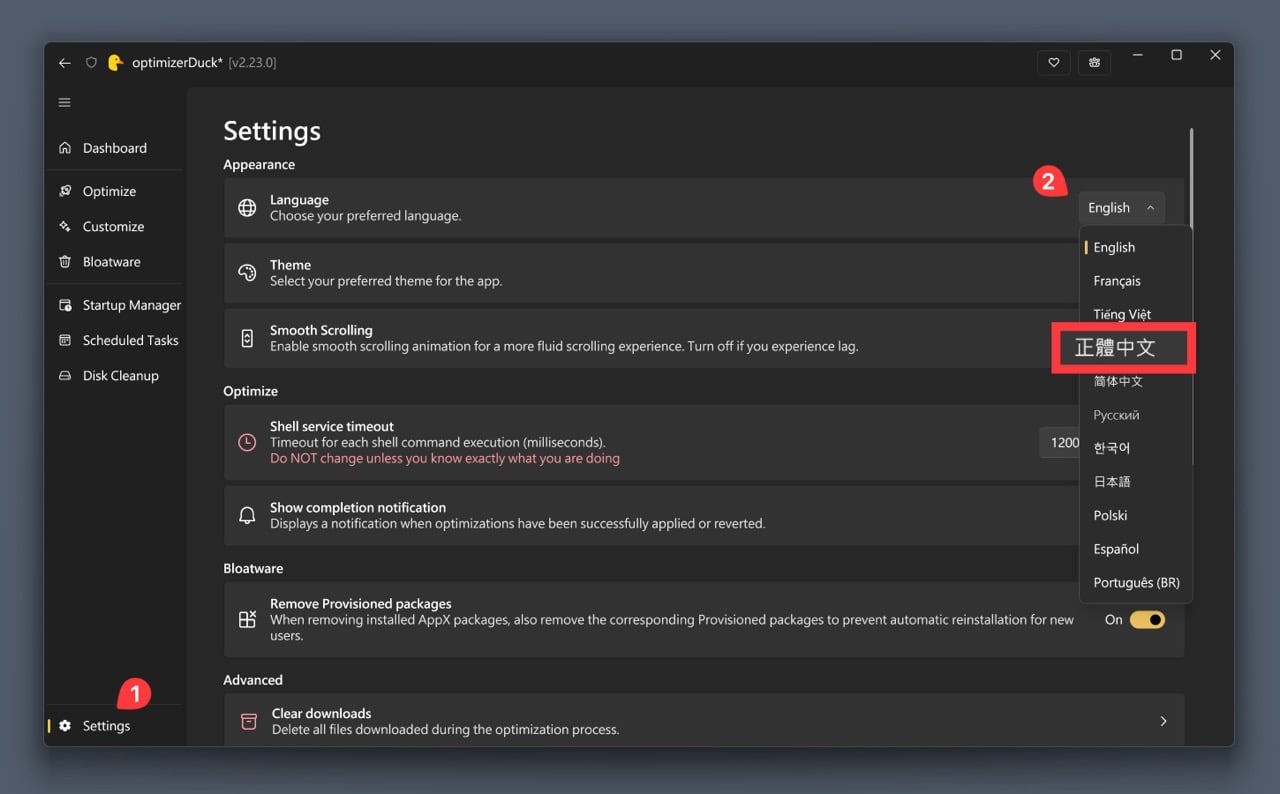Click the Language globe icon
Image resolution: width=1280 pixels, height=794 pixels.
click(x=247, y=208)
